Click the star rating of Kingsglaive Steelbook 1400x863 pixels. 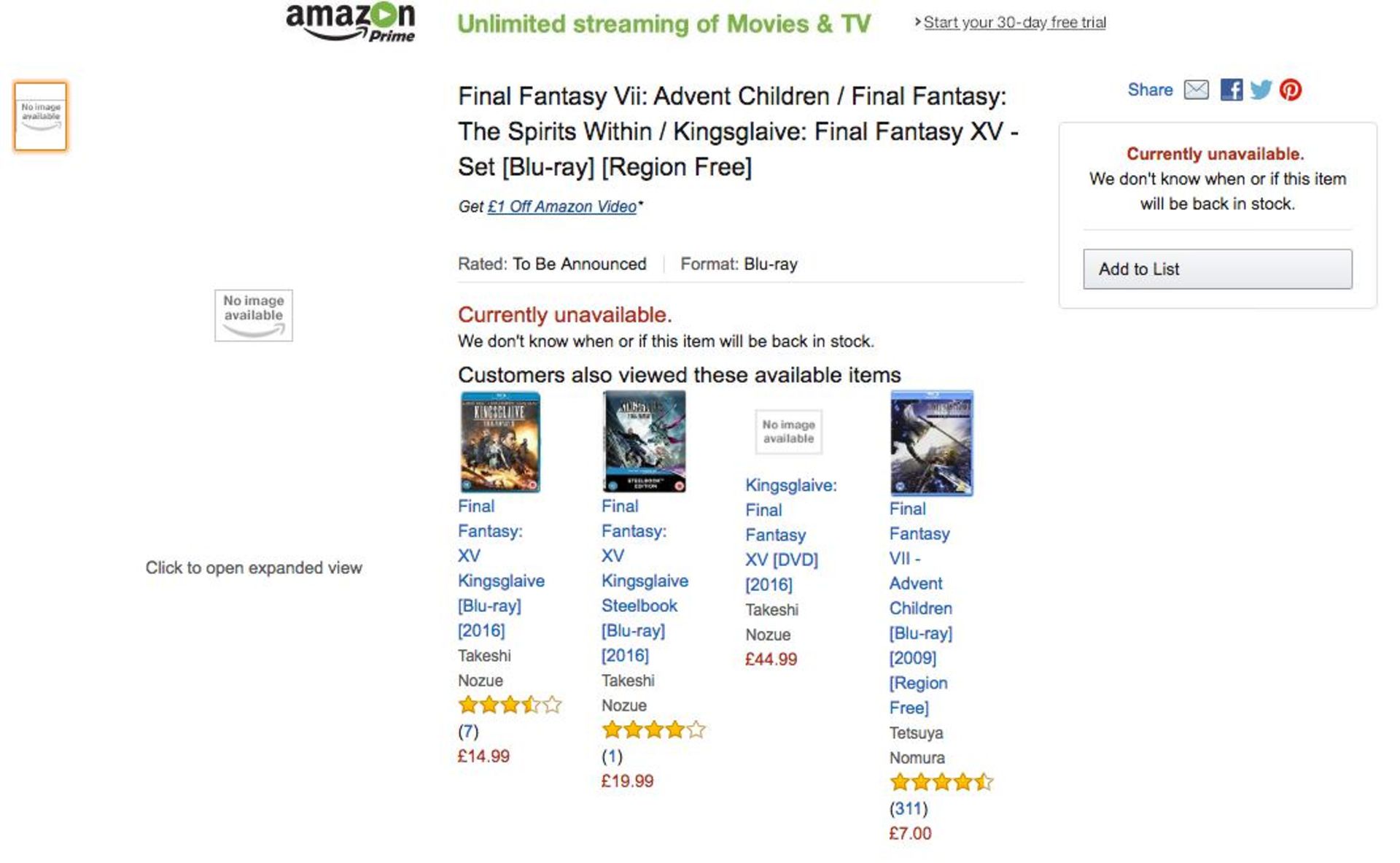pyautogui.click(x=653, y=730)
